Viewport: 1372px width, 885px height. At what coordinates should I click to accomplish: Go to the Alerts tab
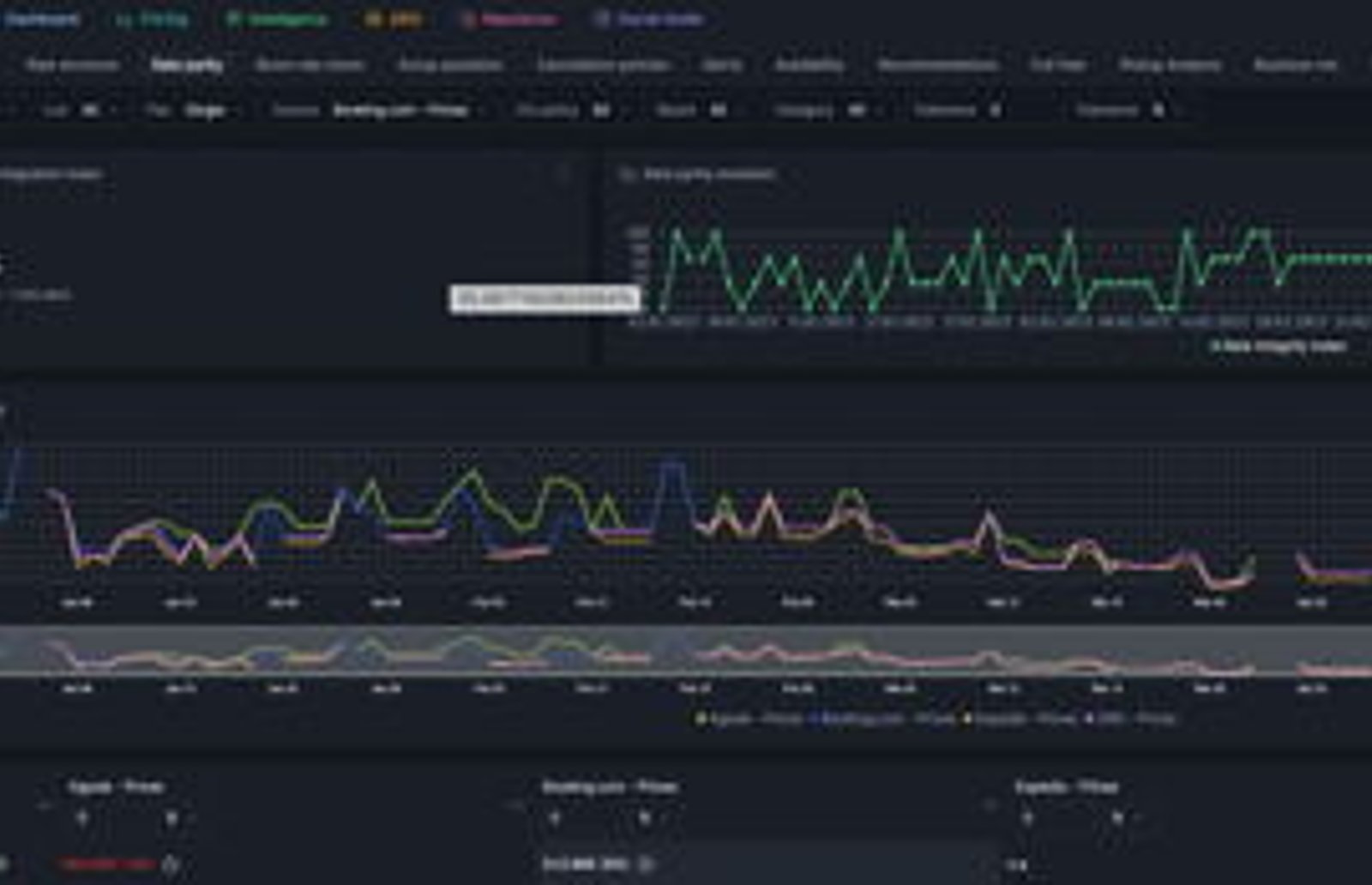(721, 65)
